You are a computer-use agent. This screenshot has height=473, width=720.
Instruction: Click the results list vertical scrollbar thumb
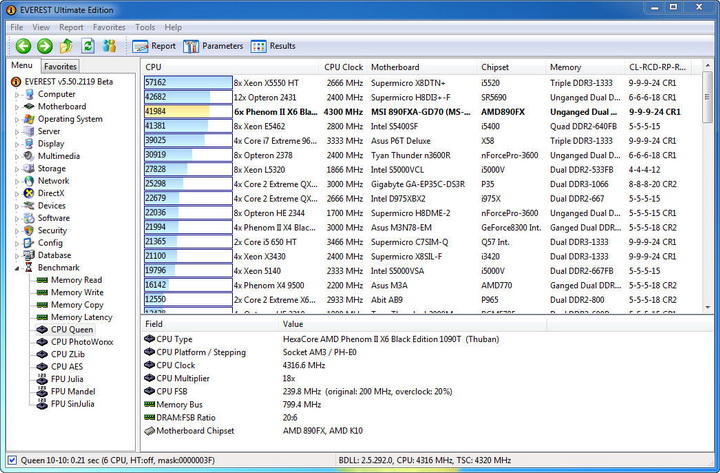(708, 96)
